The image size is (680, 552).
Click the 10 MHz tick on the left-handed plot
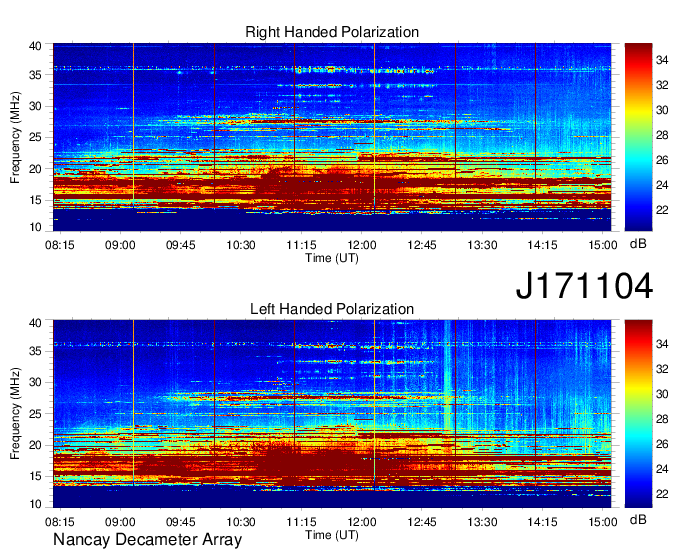tap(35, 504)
